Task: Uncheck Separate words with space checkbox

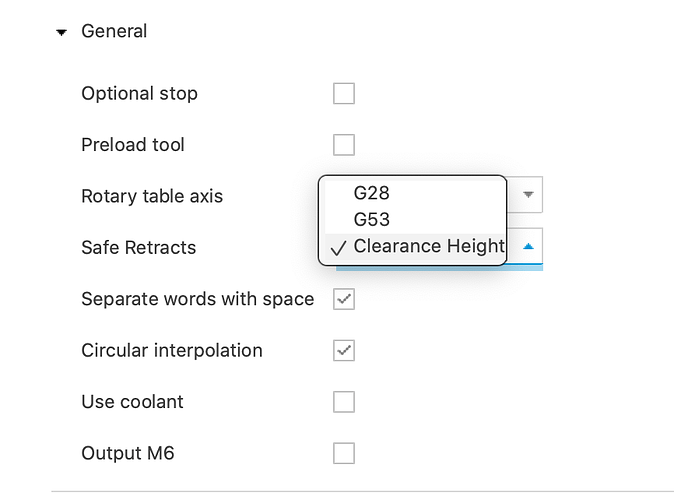Action: (x=344, y=299)
